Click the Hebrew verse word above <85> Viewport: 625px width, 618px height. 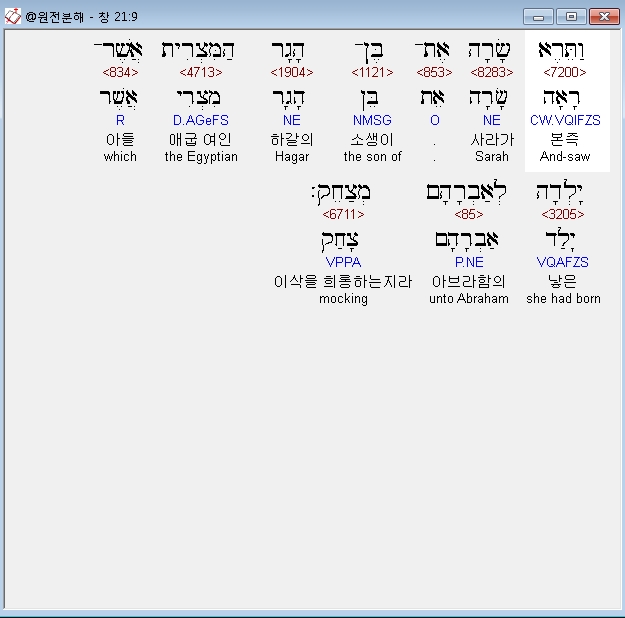(466, 192)
